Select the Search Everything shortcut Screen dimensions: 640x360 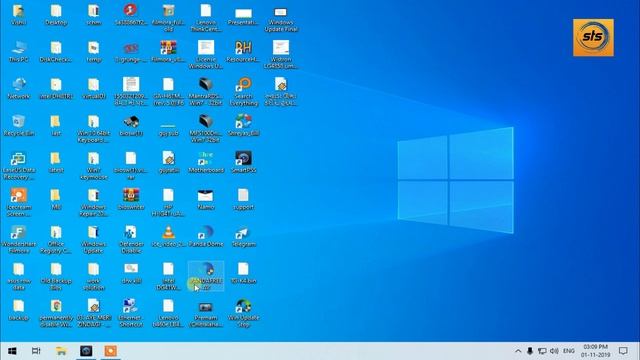(243, 92)
